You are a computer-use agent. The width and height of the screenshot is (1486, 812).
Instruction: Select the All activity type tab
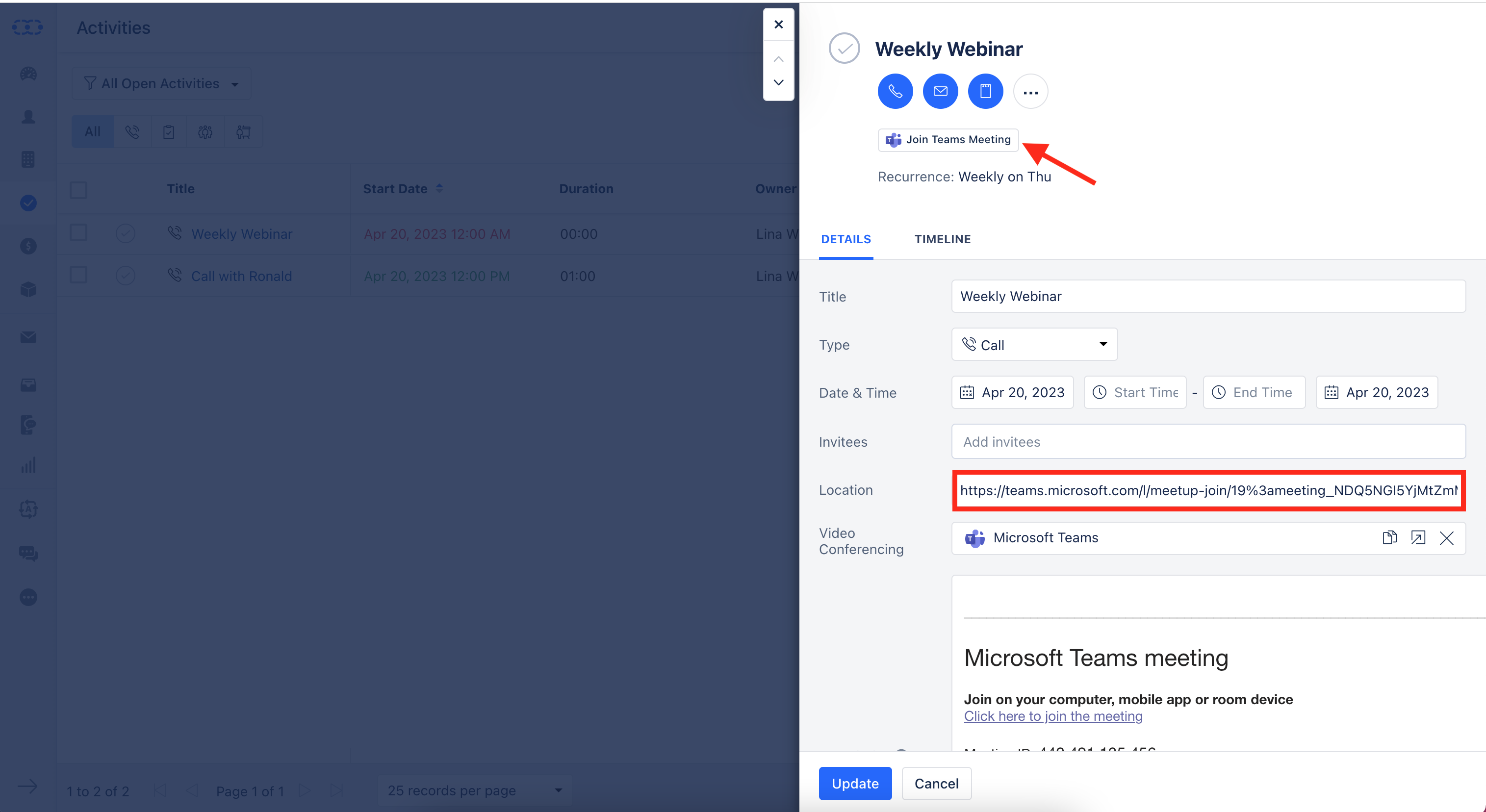point(92,131)
